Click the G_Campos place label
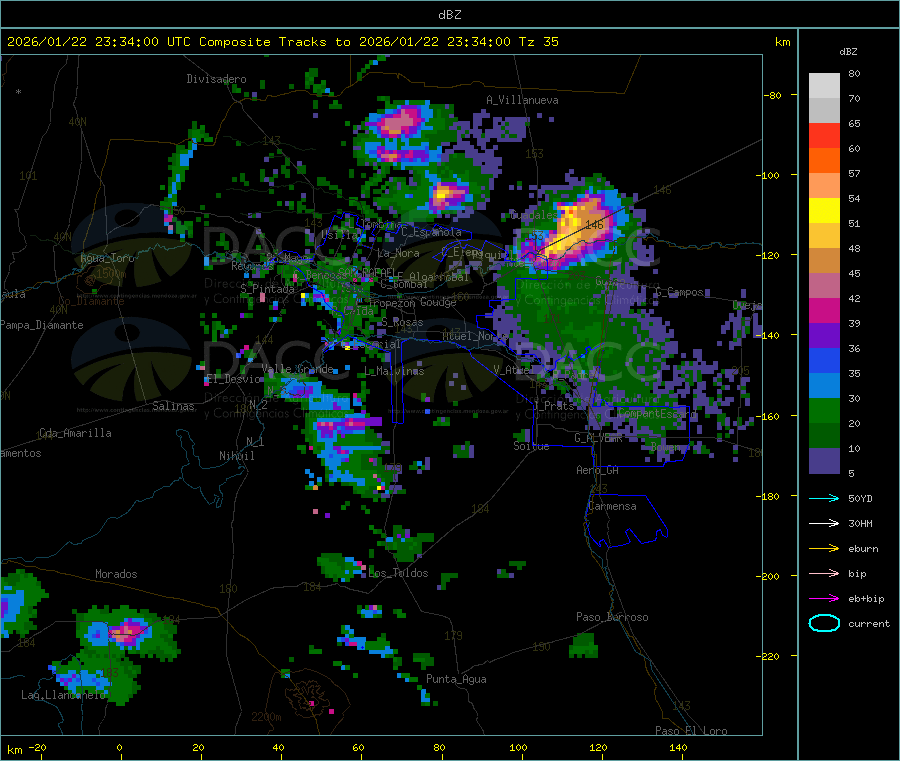Viewport: 900px width, 761px height. 679,292
